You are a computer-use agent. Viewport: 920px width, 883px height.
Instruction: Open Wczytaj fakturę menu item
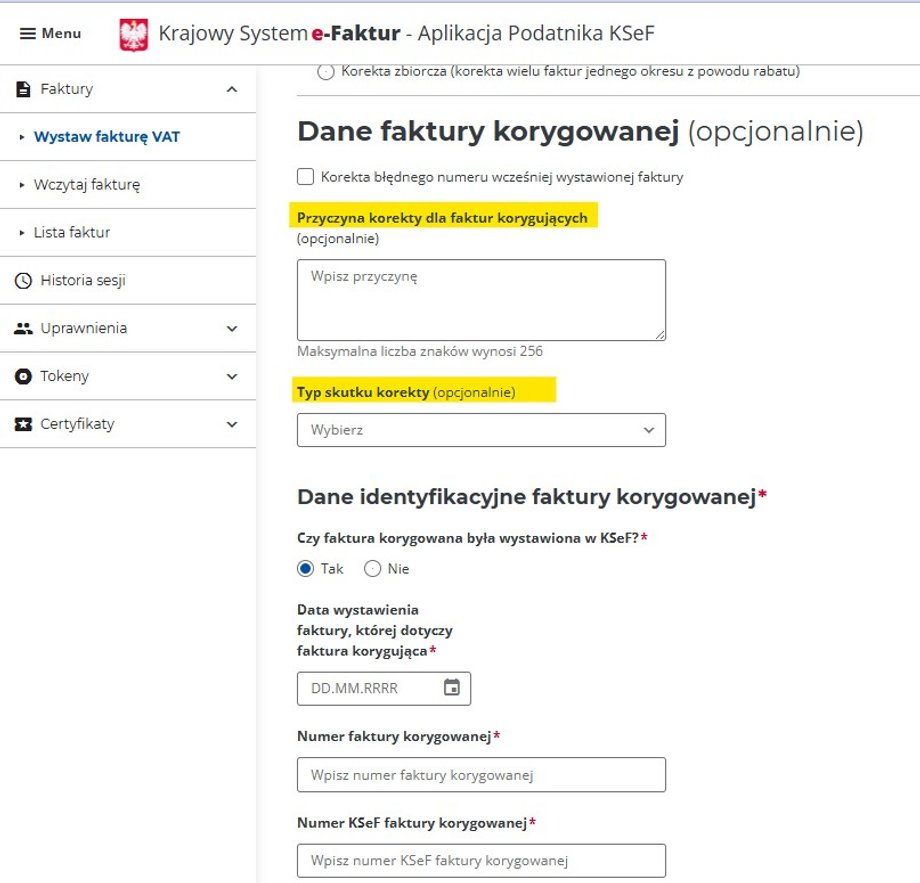[87, 185]
